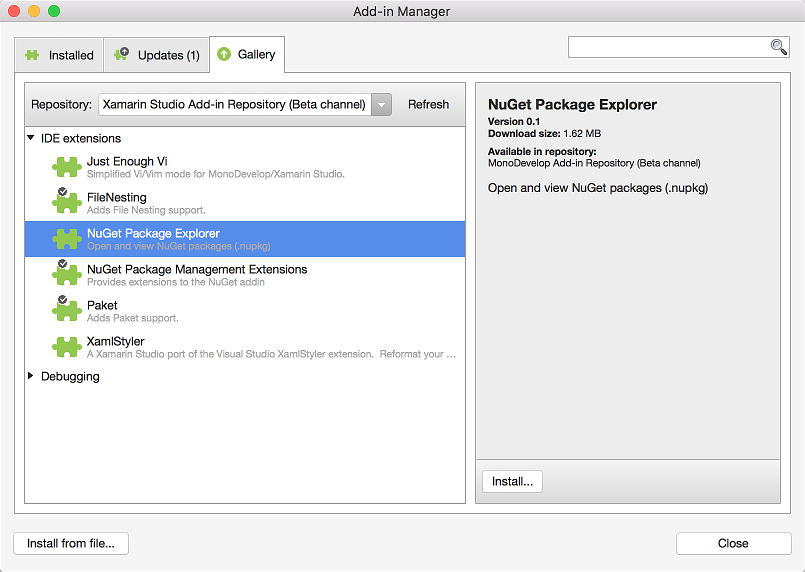Click the Debugging category label
The image size is (805, 572).
(x=70, y=376)
